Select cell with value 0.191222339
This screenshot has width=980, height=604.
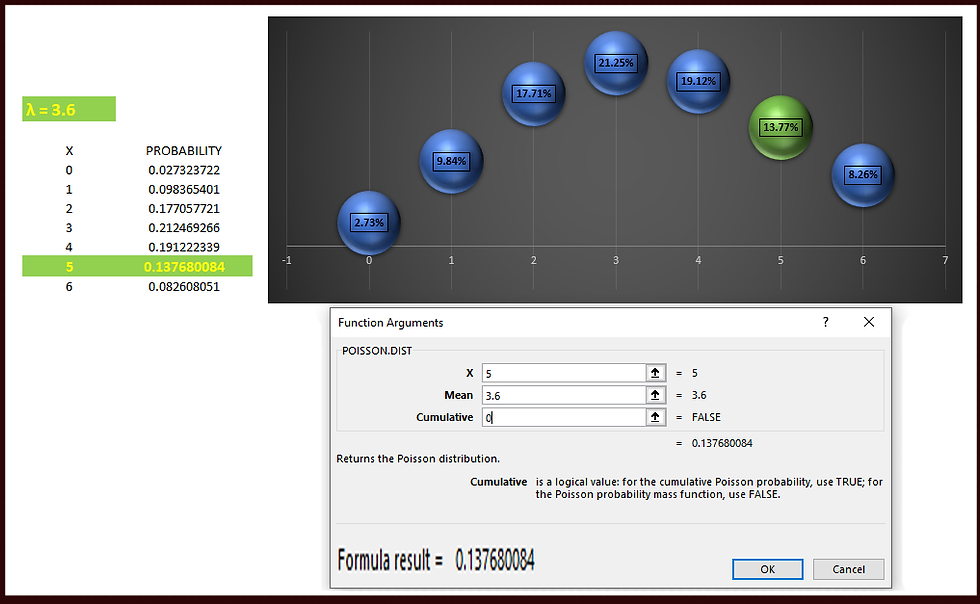pos(184,248)
